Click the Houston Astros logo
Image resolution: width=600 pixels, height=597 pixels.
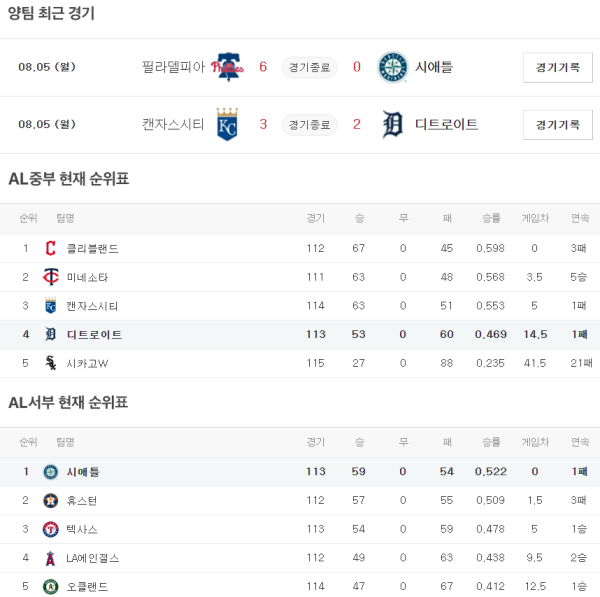click(x=51, y=500)
